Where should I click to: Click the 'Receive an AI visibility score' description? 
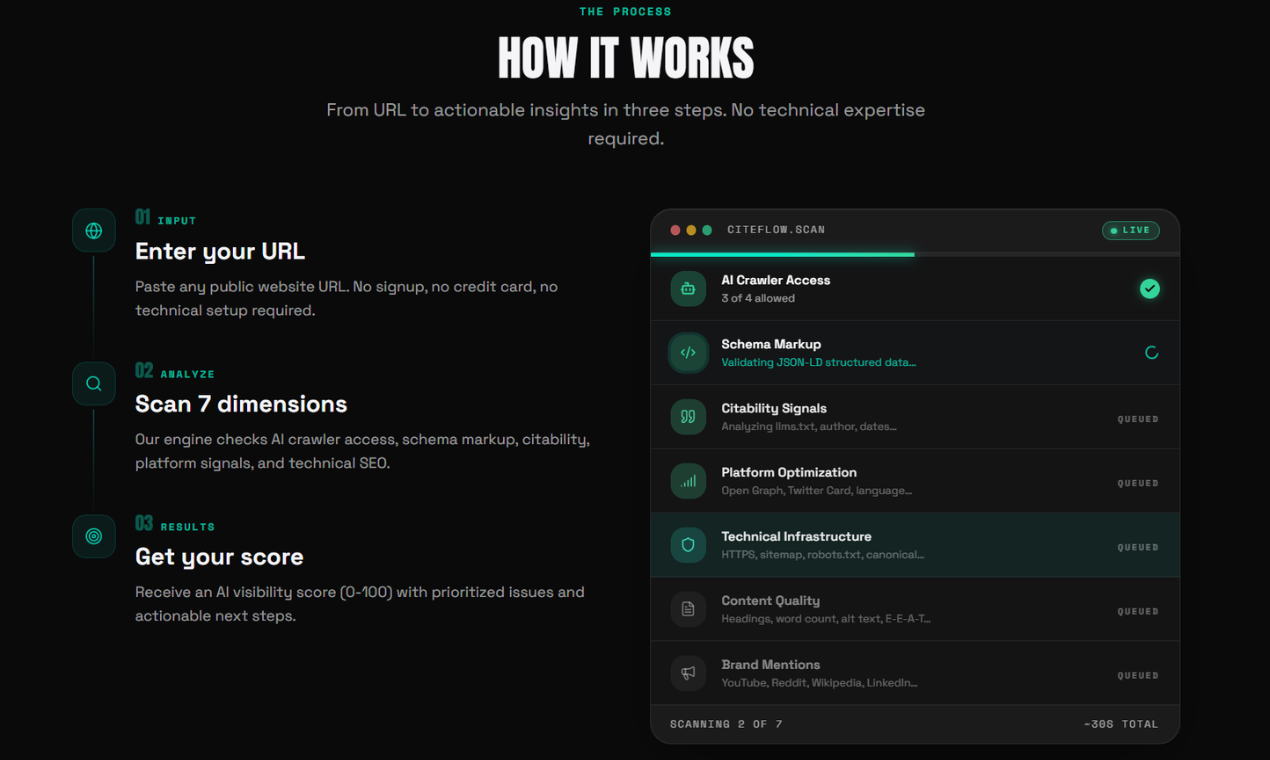pyautogui.click(x=360, y=604)
